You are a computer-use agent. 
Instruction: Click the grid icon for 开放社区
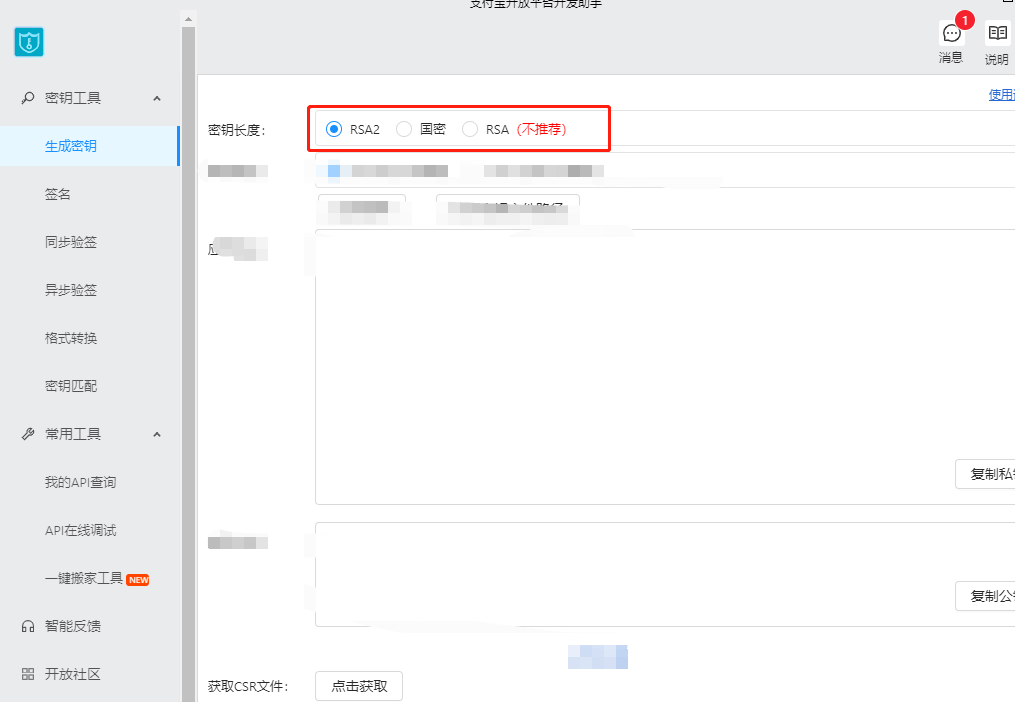click(x=28, y=674)
